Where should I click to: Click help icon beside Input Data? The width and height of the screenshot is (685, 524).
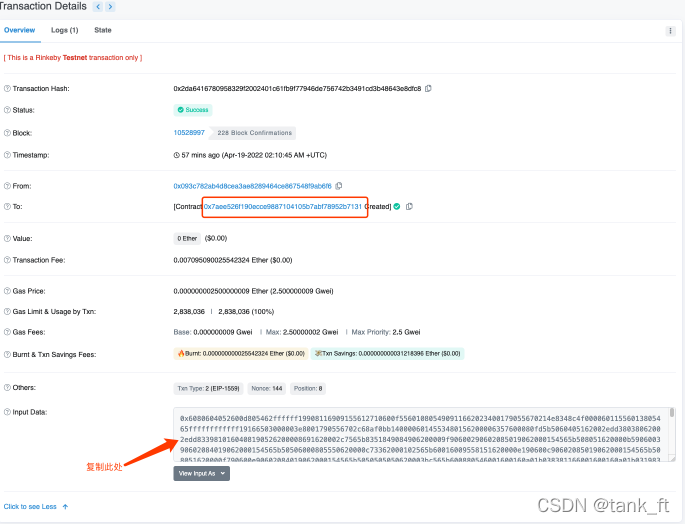point(7,412)
